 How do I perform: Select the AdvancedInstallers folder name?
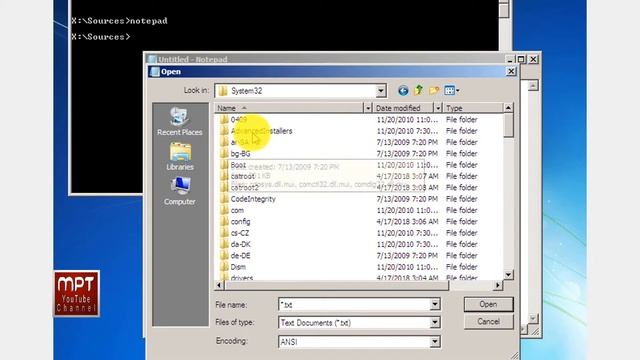pos(261,131)
